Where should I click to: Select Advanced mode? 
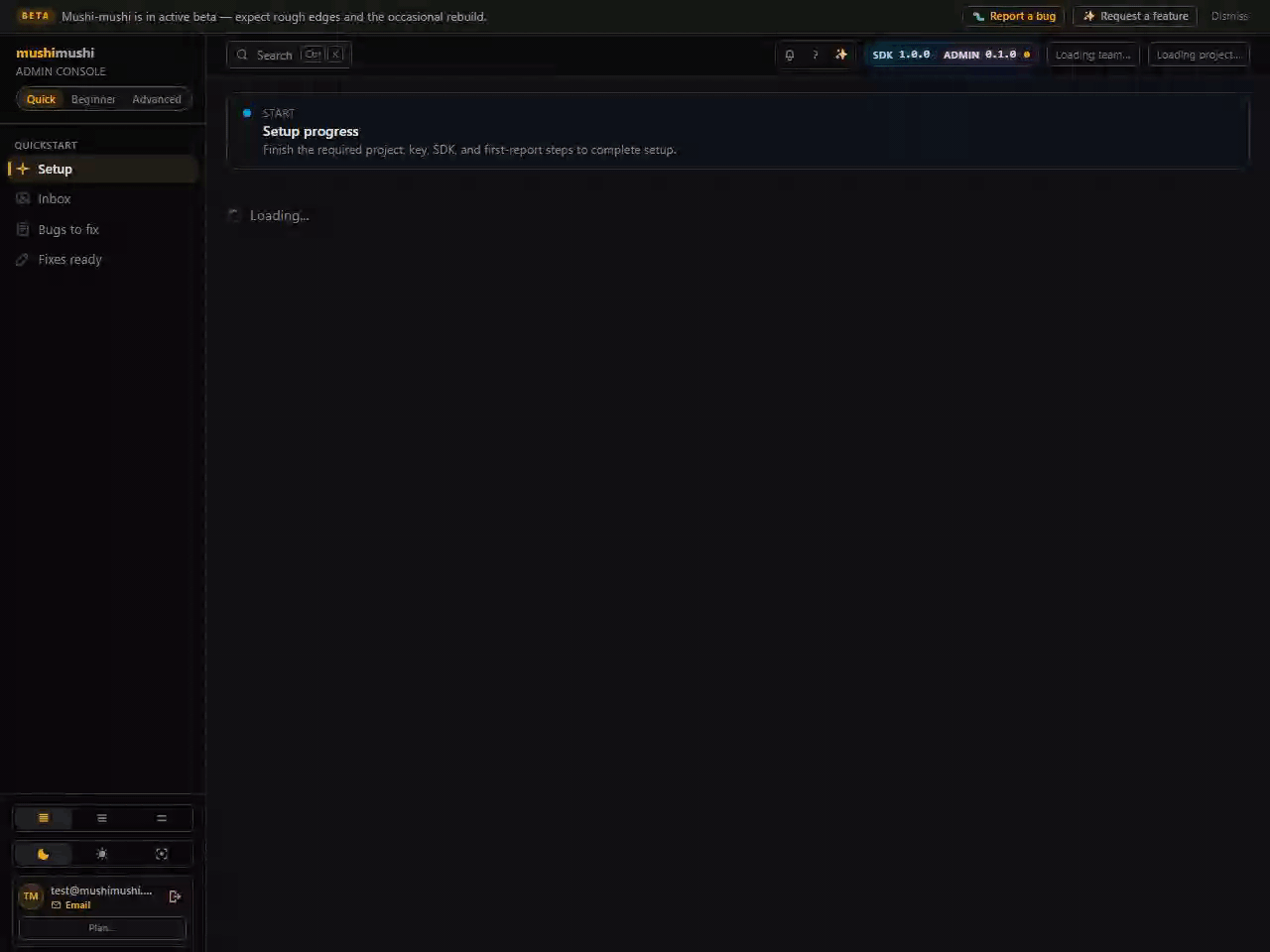(x=157, y=99)
